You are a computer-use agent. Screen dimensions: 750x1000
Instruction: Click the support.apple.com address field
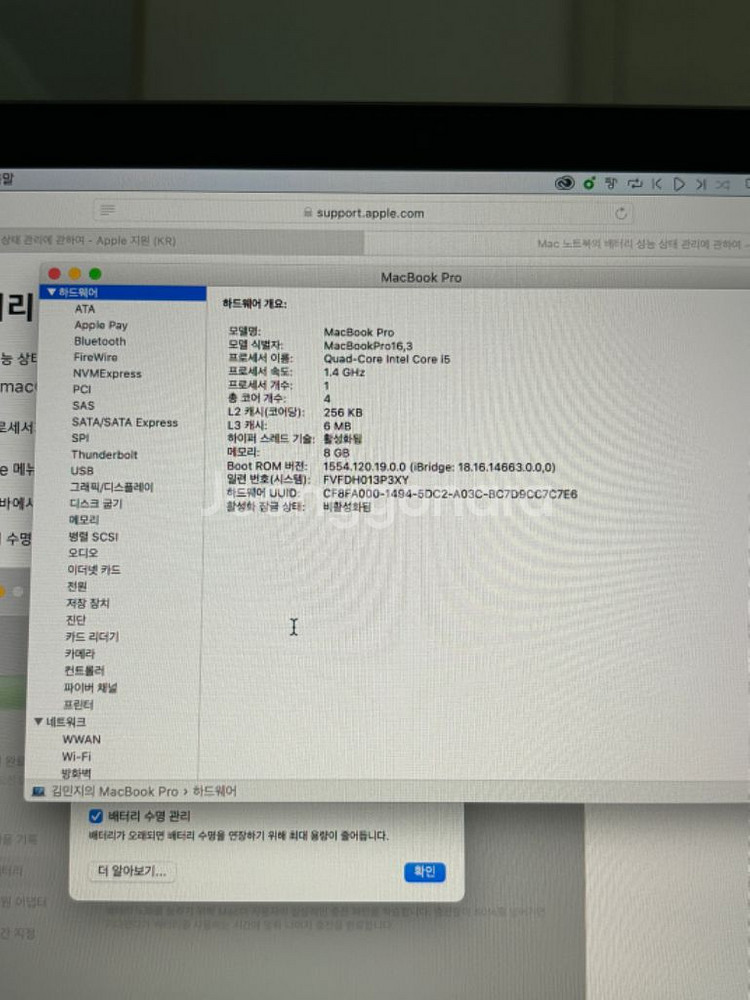(364, 212)
